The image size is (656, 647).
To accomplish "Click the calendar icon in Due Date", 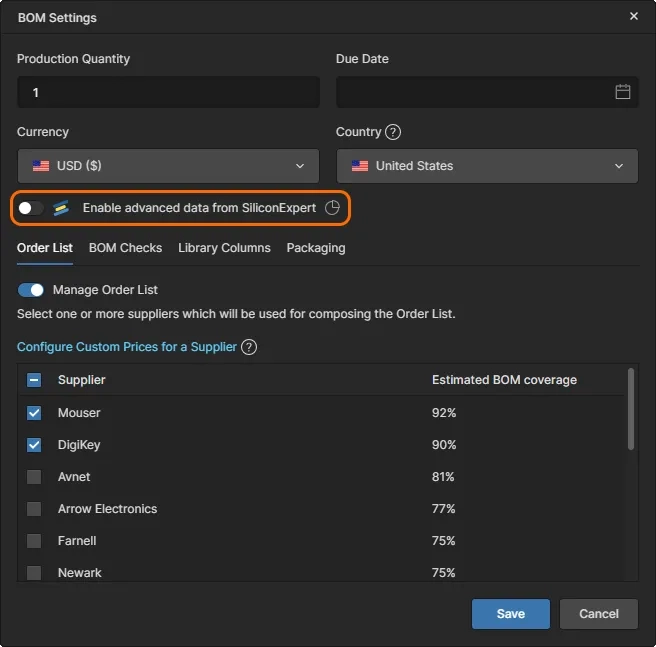I will click(x=623, y=92).
